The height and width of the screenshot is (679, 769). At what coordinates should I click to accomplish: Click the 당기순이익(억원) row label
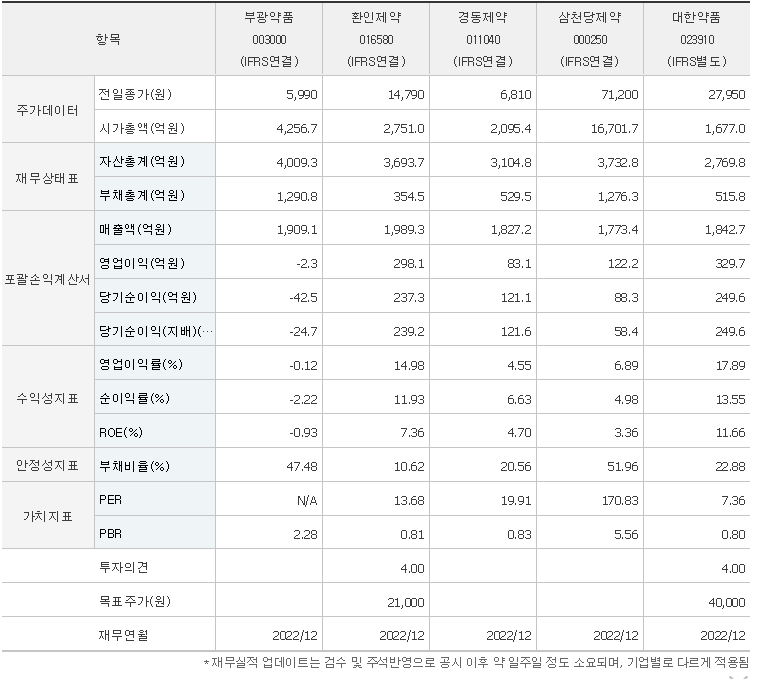pos(148,297)
